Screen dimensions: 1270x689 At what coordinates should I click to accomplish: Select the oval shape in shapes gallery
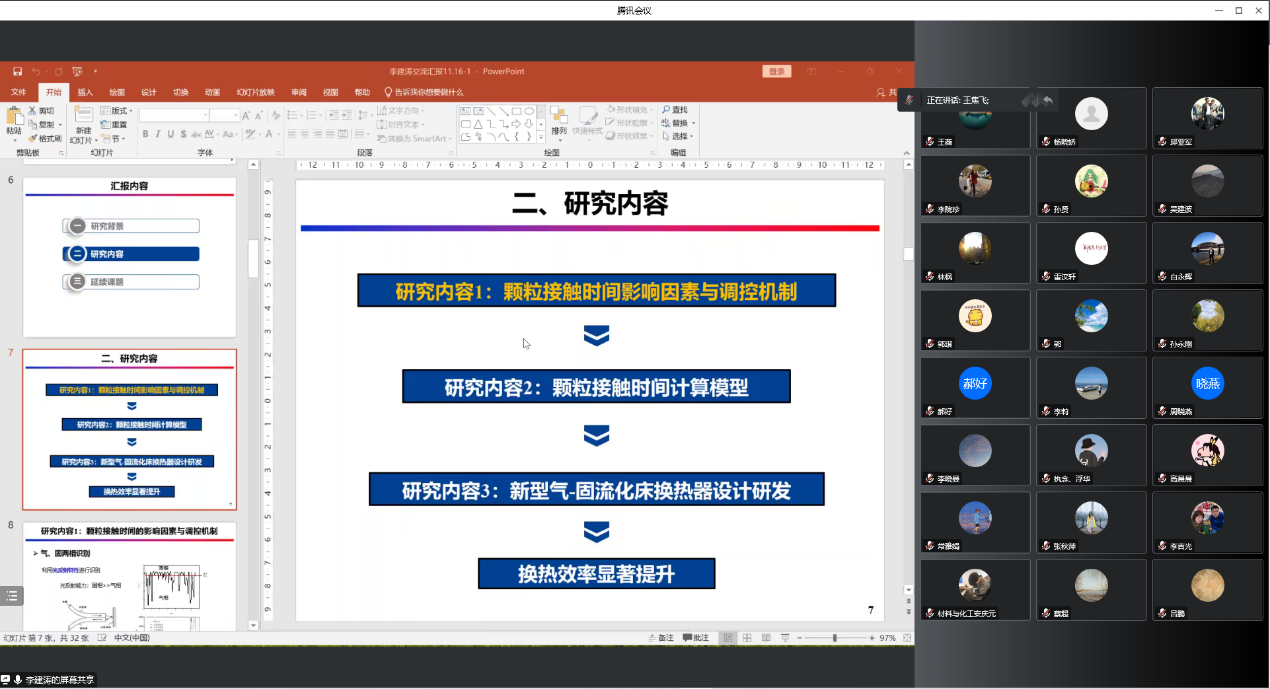tap(528, 111)
